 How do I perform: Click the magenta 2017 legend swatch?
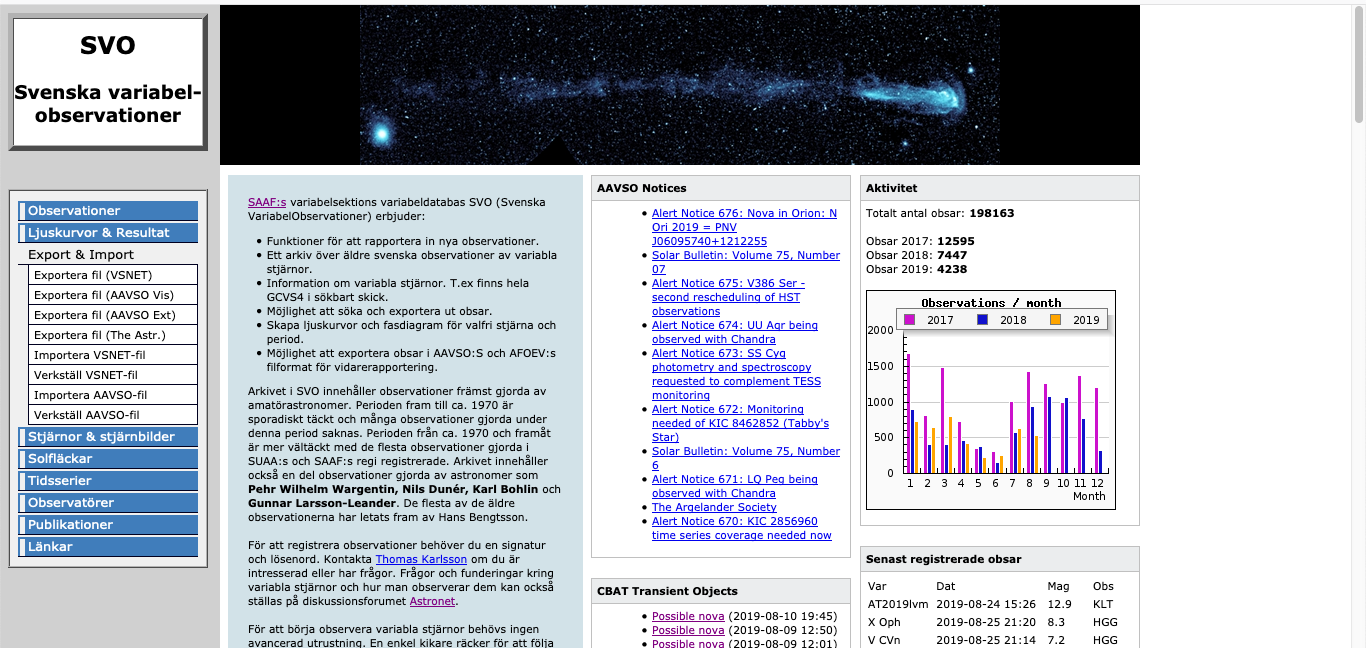910,320
